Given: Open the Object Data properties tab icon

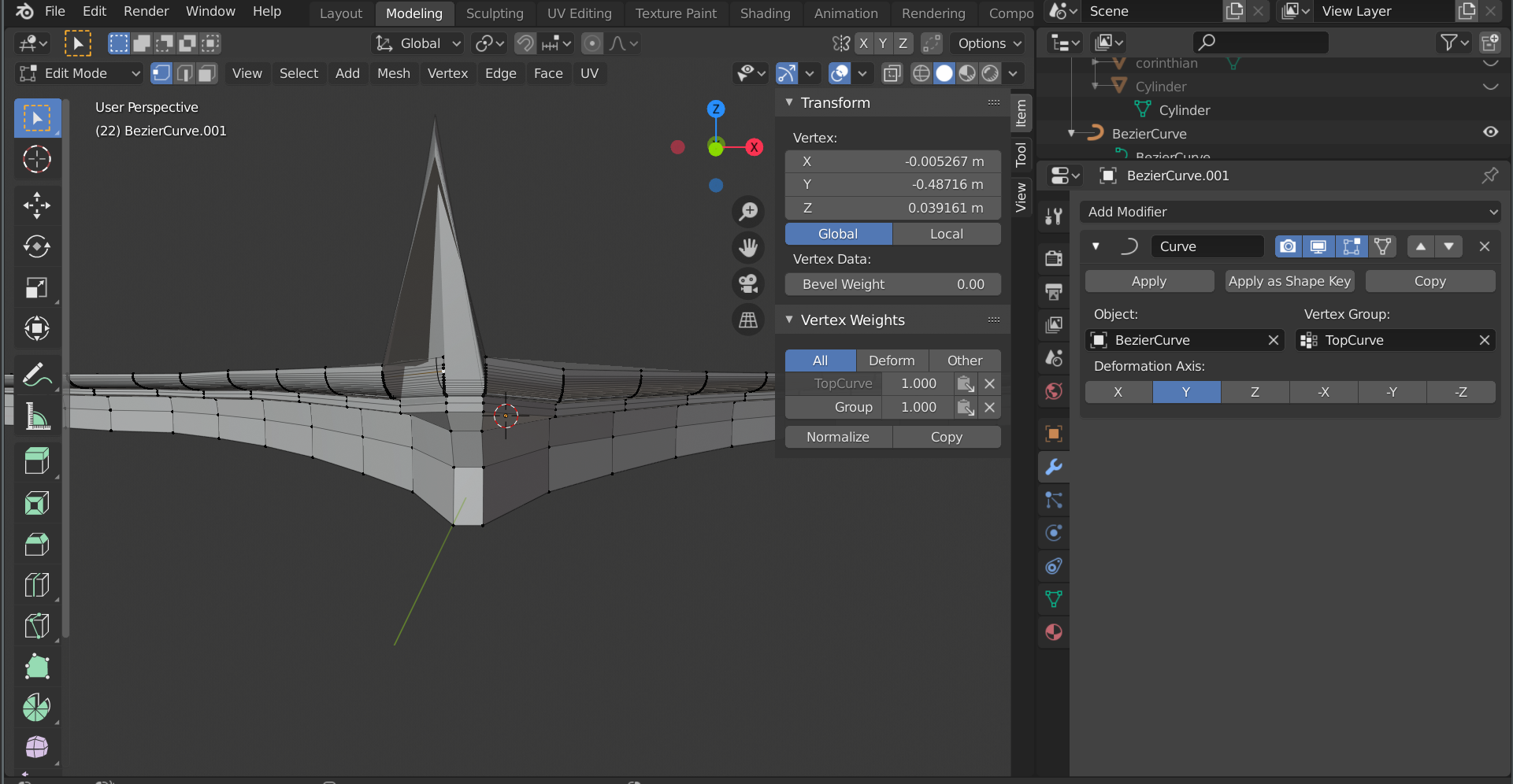Looking at the screenshot, I should (1054, 599).
